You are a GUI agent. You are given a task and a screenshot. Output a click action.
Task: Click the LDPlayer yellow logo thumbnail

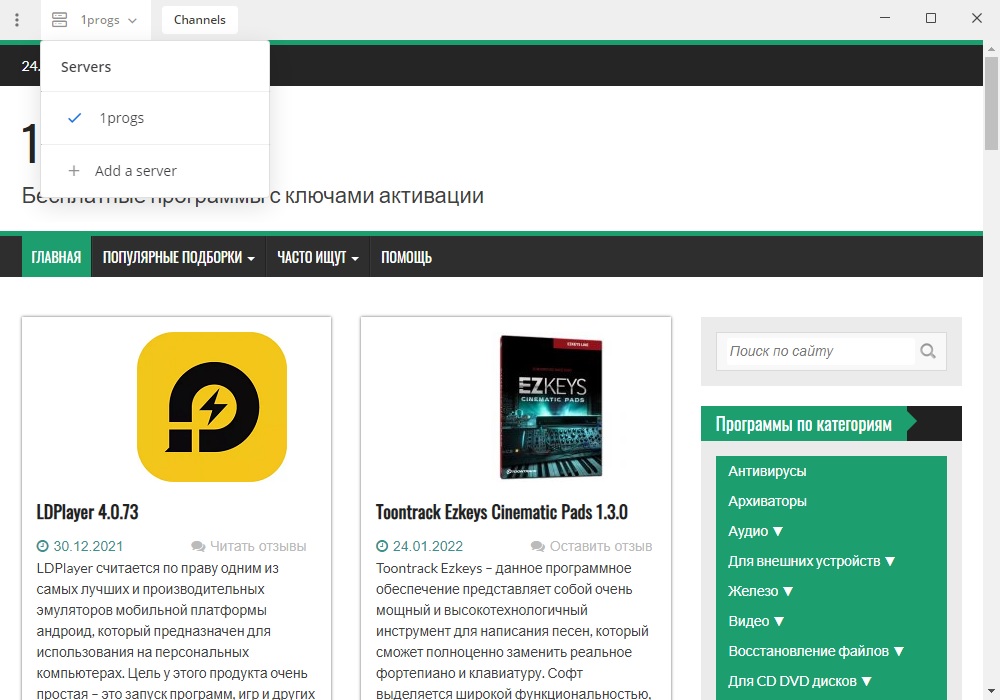point(212,407)
